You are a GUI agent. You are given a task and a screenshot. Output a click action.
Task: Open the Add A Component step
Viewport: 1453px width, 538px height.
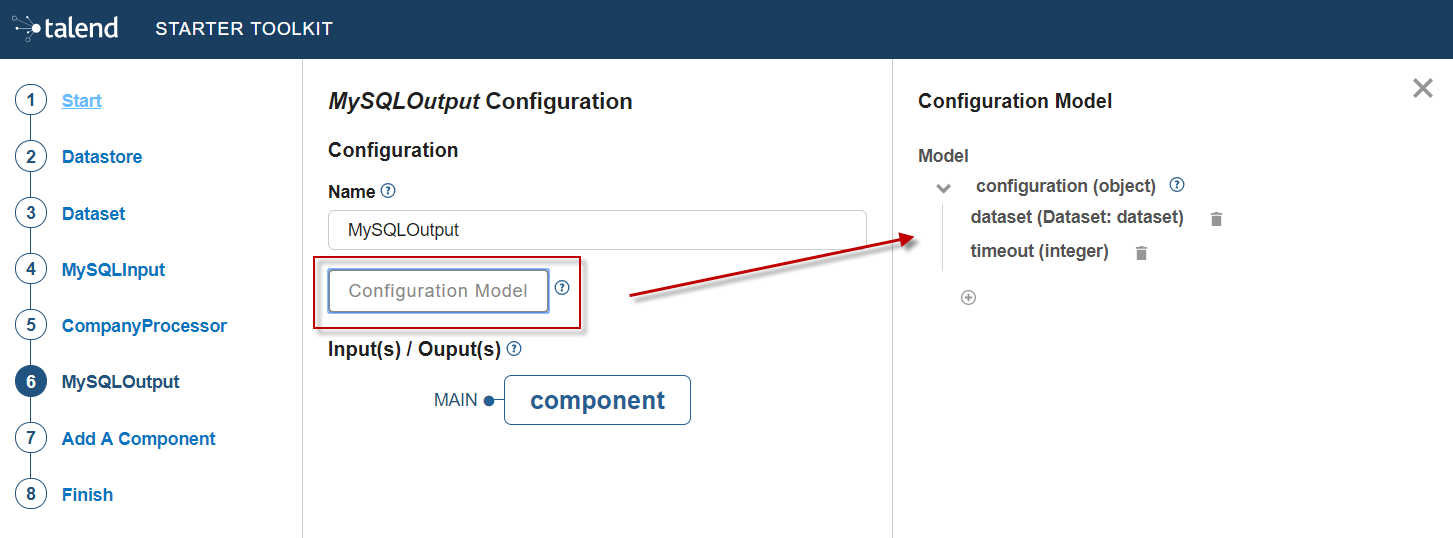point(138,439)
